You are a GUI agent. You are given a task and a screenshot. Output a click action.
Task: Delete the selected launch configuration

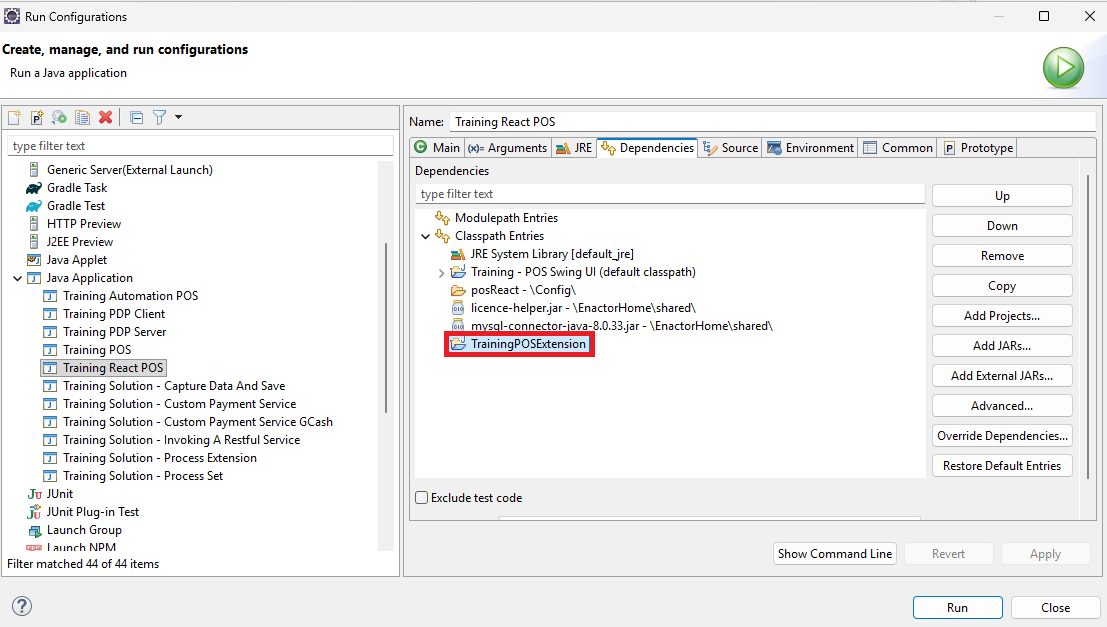pyautogui.click(x=104, y=117)
